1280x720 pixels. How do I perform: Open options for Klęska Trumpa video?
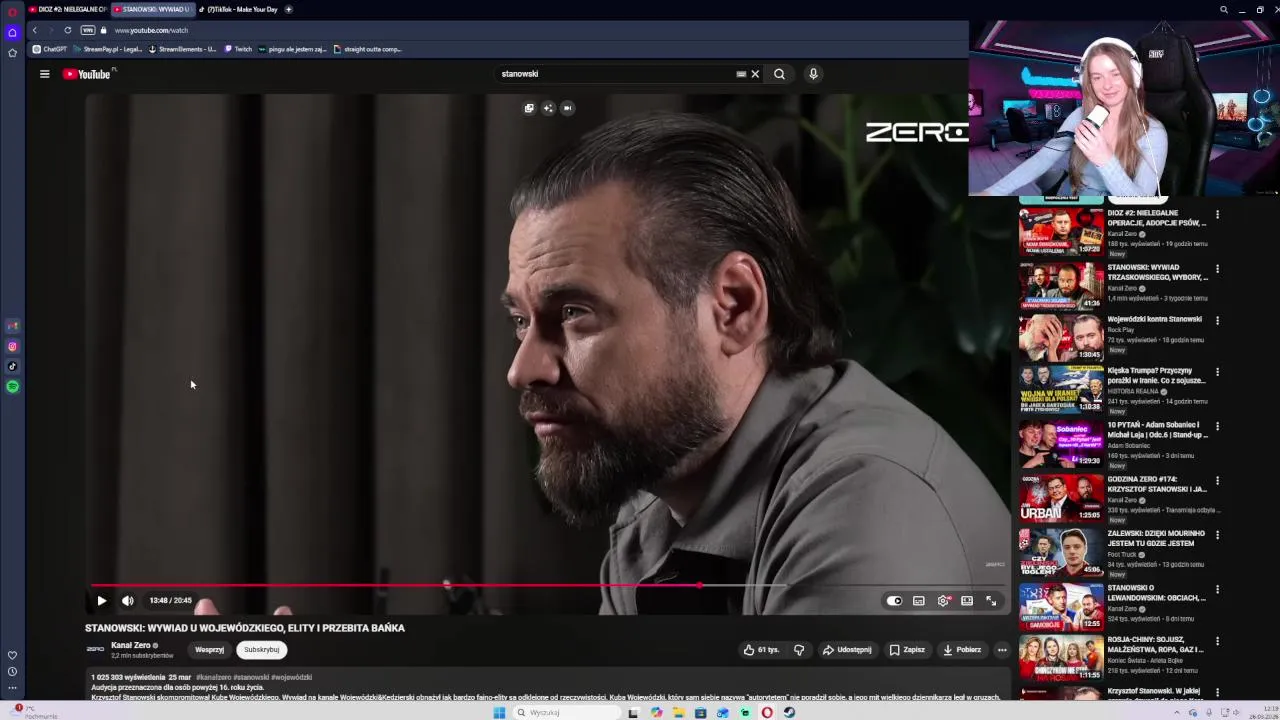click(1217, 373)
